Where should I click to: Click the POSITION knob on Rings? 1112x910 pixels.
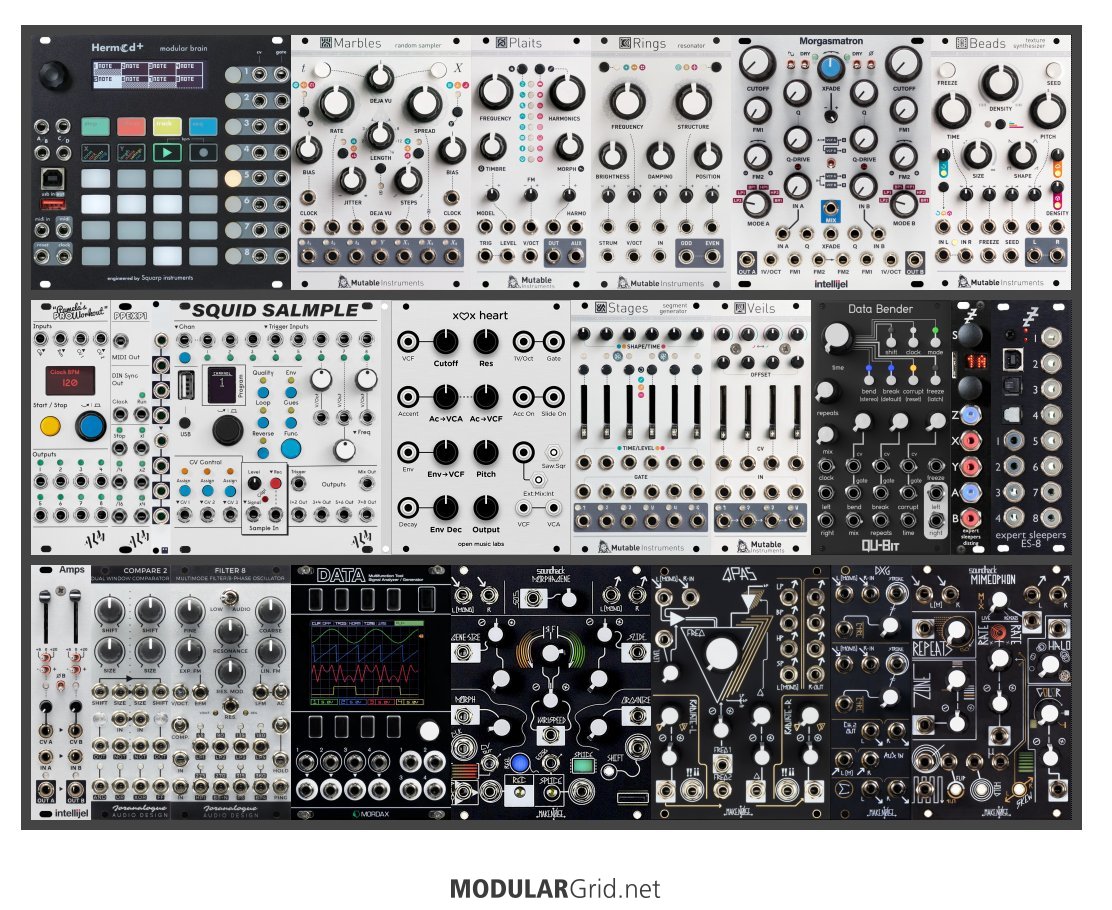coord(707,156)
